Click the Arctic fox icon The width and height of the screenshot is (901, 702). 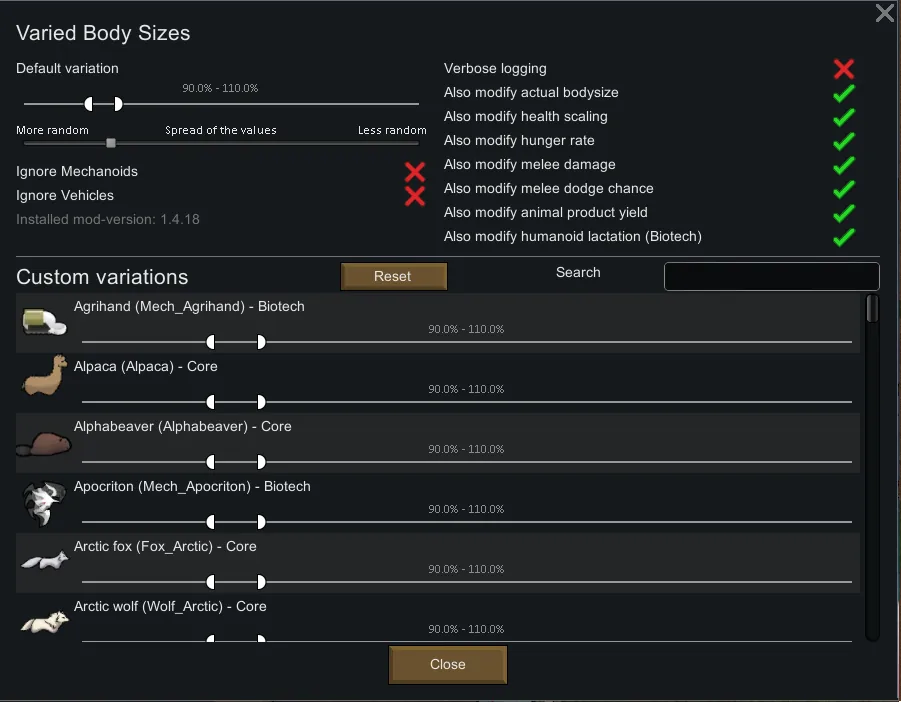pyautogui.click(x=44, y=561)
